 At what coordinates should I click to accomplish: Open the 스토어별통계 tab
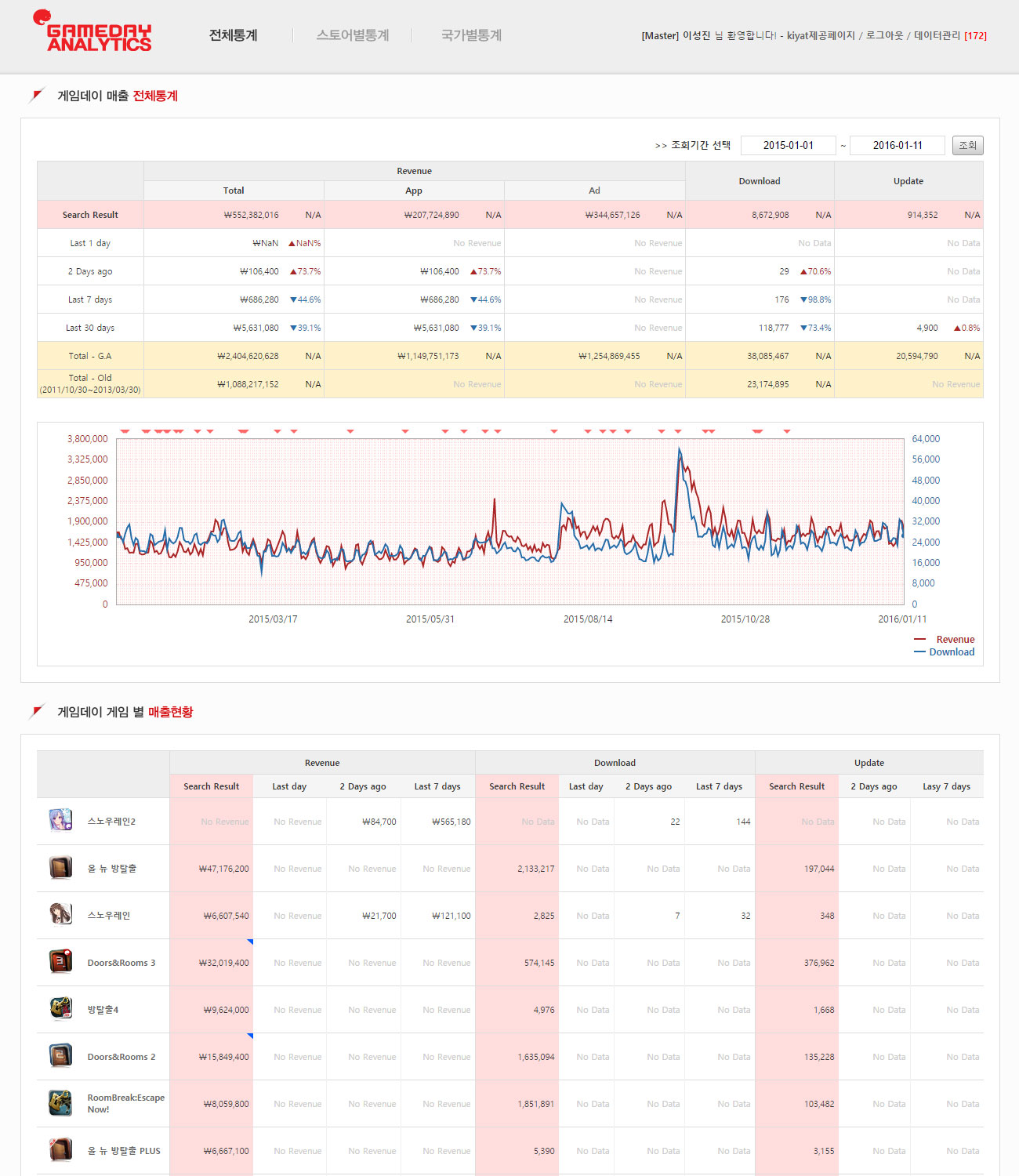pyautogui.click(x=353, y=35)
